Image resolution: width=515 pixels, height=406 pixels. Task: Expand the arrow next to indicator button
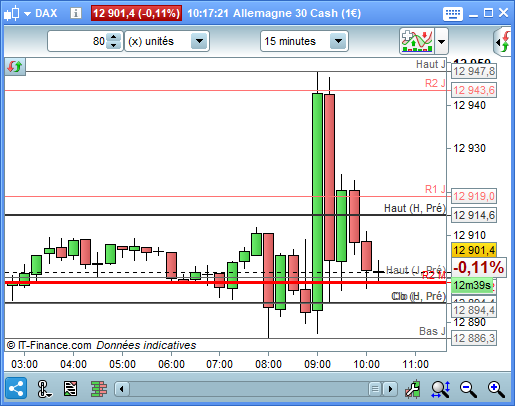coord(441,41)
